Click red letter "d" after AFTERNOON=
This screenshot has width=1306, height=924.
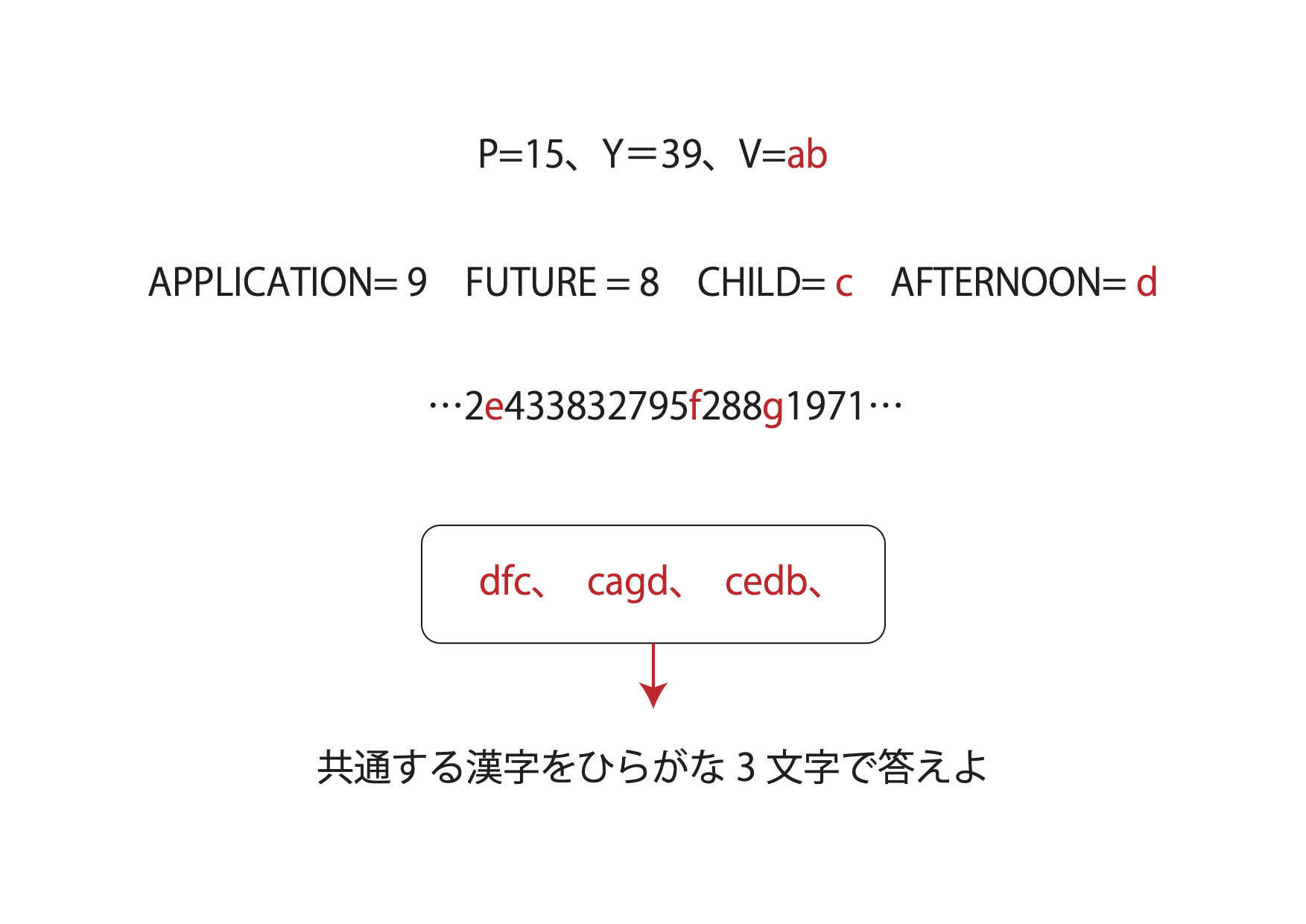[x=1147, y=282]
